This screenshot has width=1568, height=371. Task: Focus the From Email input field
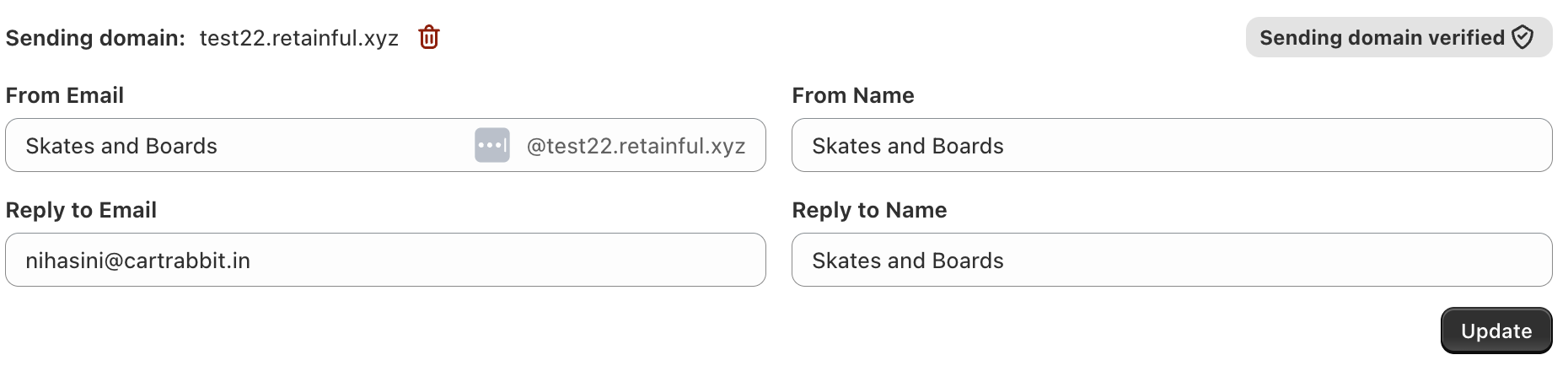click(337, 145)
